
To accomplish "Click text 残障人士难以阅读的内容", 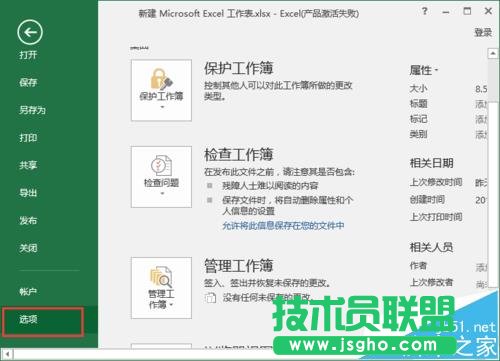I will pyautogui.click(x=270, y=186).
